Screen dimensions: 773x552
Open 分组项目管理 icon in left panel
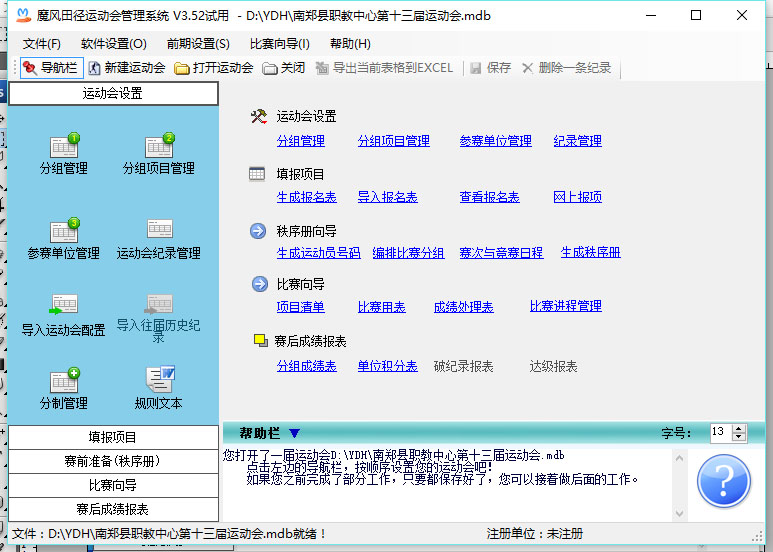pyautogui.click(x=159, y=154)
